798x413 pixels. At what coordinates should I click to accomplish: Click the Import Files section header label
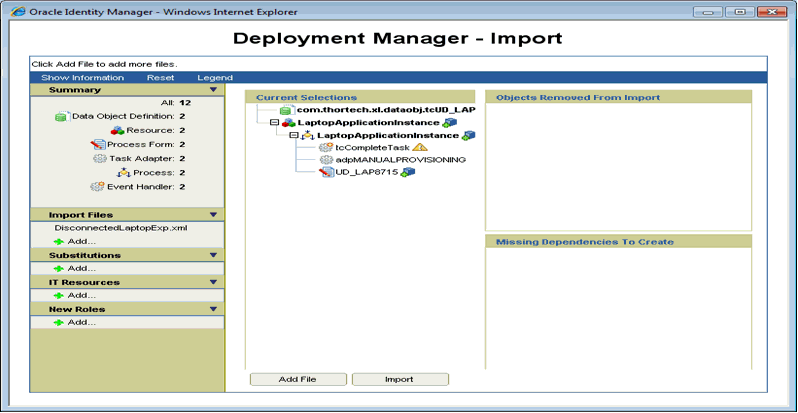point(81,215)
